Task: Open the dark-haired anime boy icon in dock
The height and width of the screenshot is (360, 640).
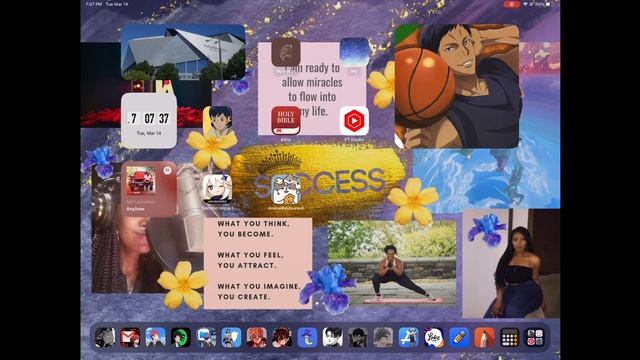Action: click(358, 338)
